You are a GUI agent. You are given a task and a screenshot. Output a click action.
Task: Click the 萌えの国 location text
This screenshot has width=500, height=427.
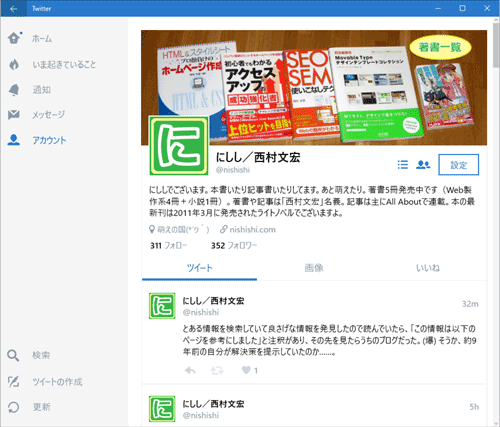(x=183, y=230)
